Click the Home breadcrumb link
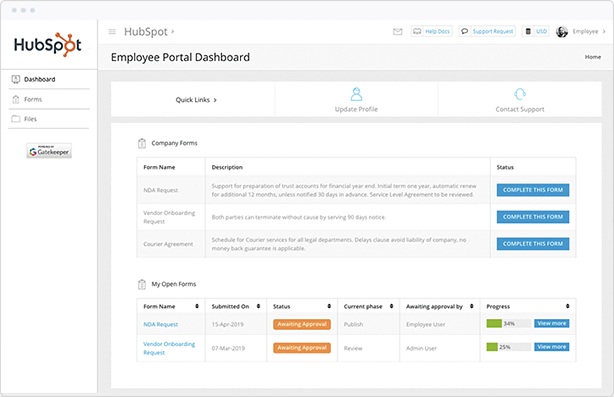Screen dimensions: 614x397 [x=593, y=57]
